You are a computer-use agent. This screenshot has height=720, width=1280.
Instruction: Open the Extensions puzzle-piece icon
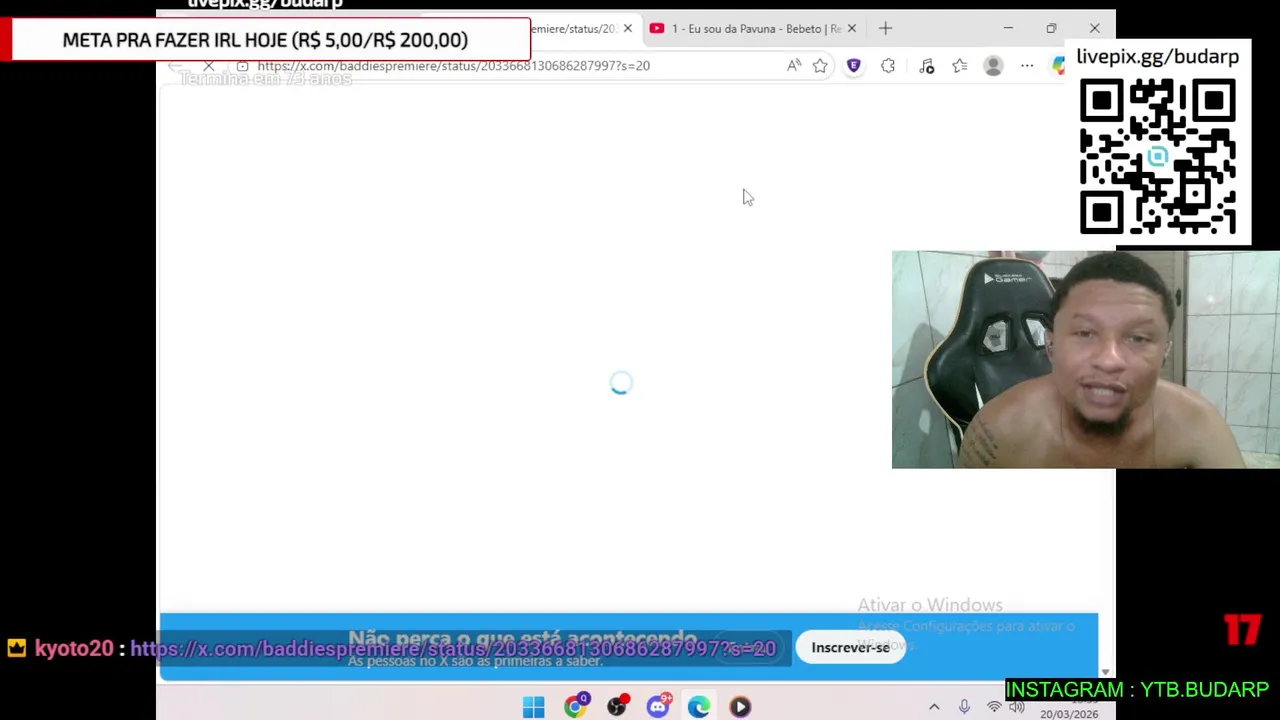[x=888, y=66]
